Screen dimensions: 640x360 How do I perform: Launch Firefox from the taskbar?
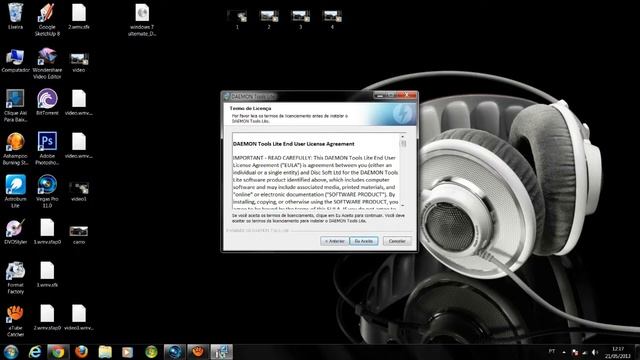point(81,351)
